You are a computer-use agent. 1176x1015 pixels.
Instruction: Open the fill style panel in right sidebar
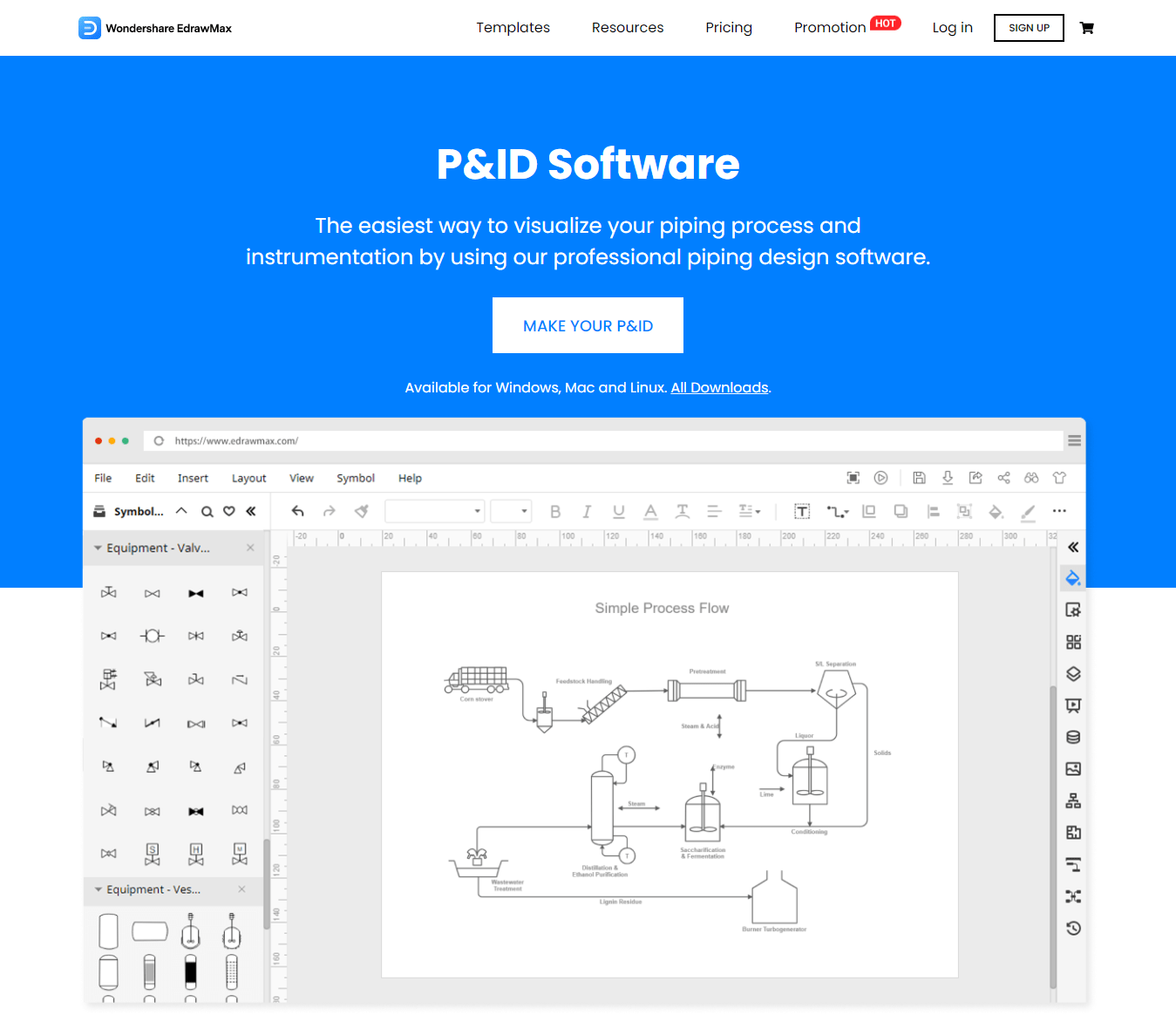click(1073, 578)
